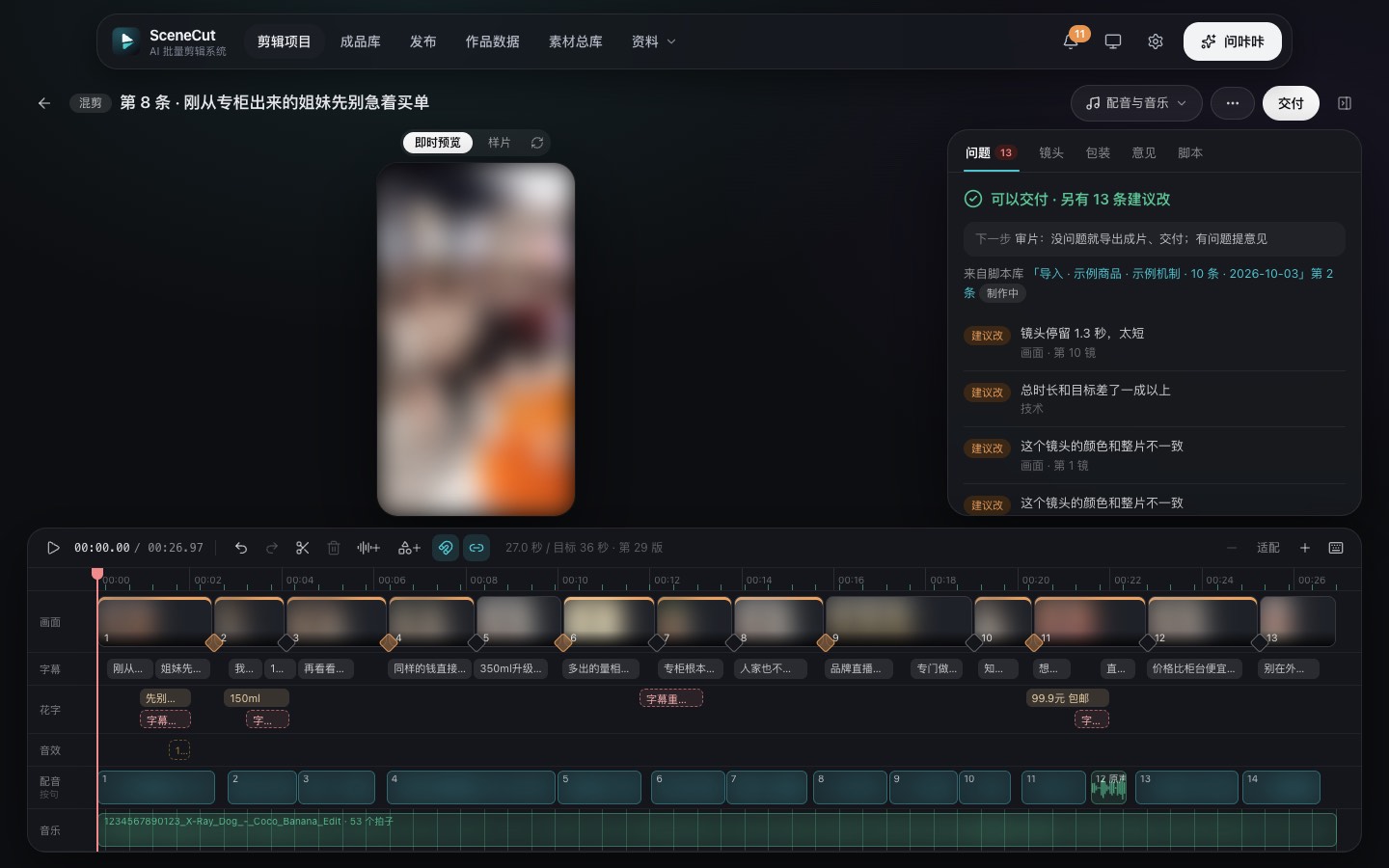Go back with the left arrow
Screen dimensions: 1389x868
44,103
